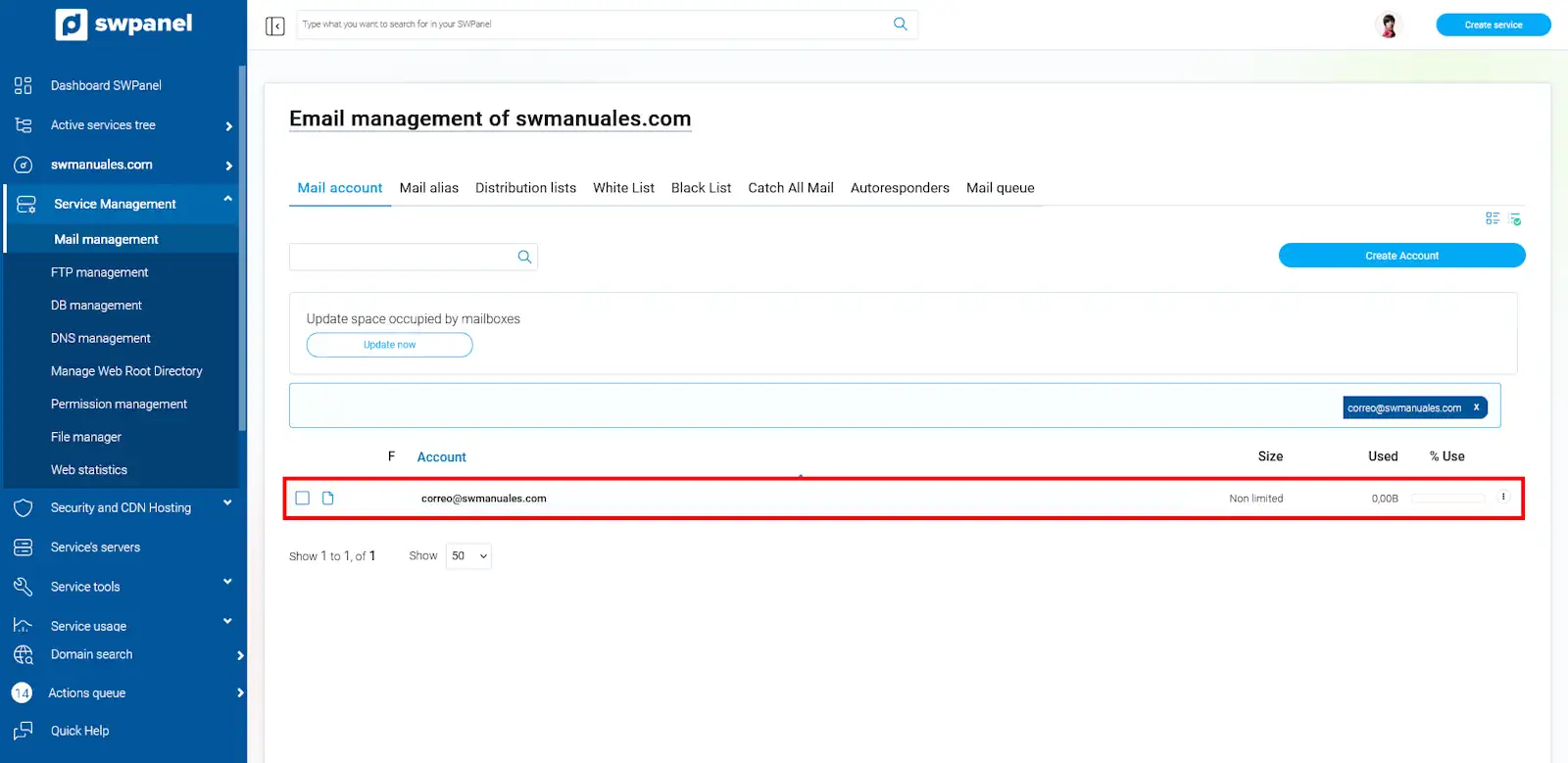Click the file icon in correo@swmanuales.com row

(328, 498)
